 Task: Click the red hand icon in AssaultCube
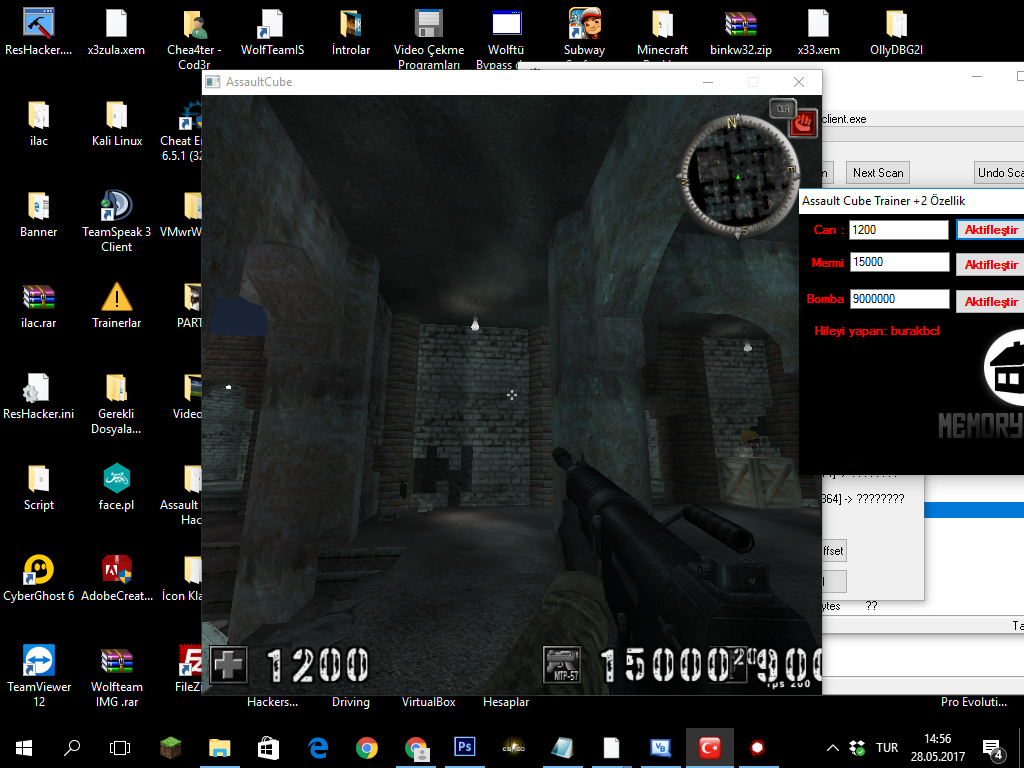pyautogui.click(x=803, y=122)
